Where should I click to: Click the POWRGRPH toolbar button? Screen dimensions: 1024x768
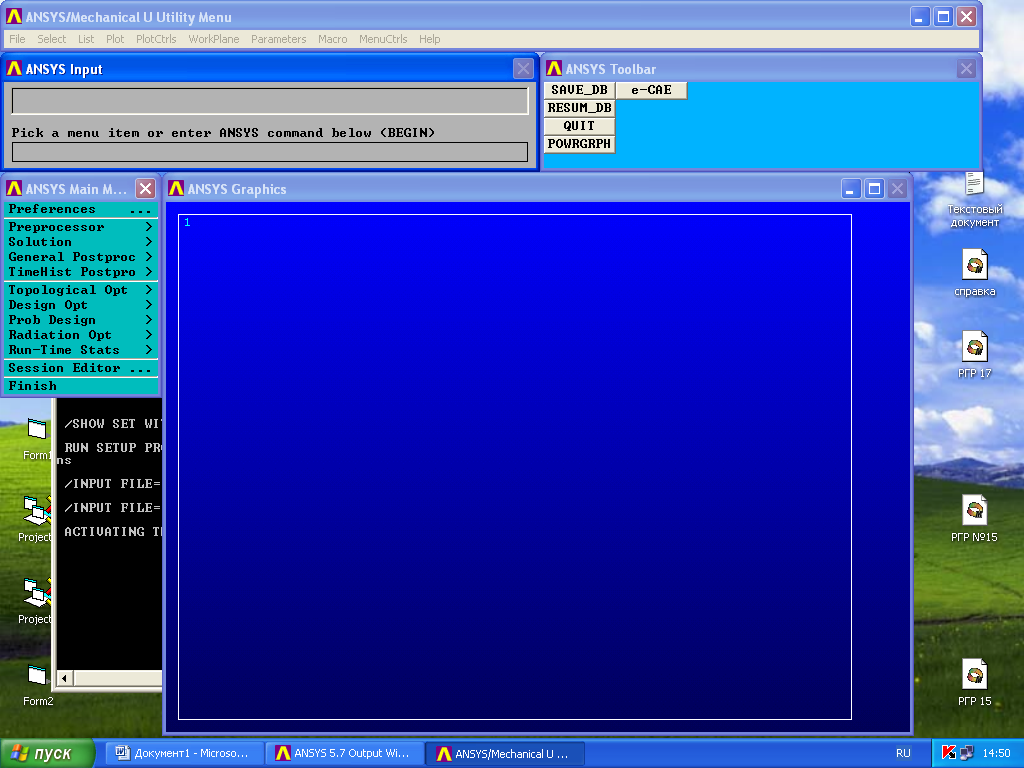tap(579, 144)
